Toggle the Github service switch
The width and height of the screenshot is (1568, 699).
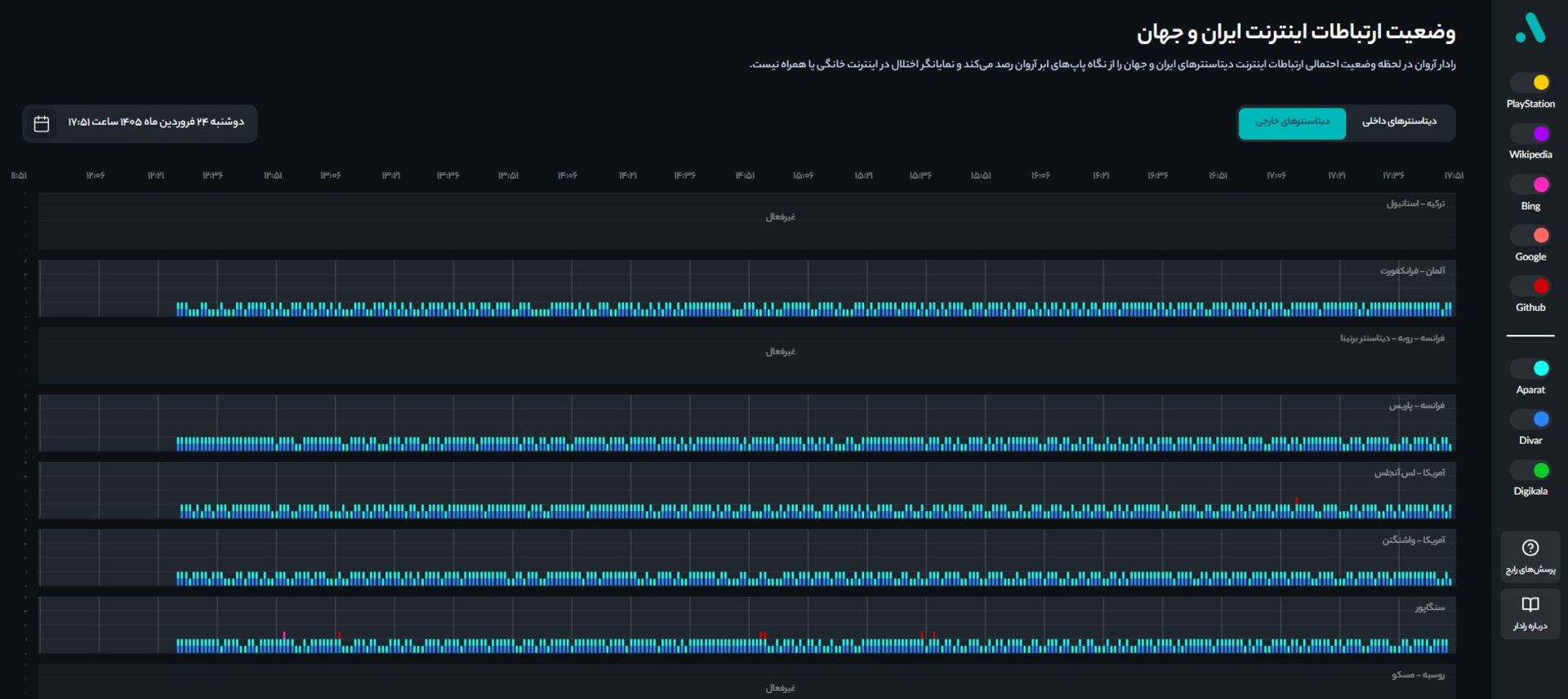[x=1530, y=286]
